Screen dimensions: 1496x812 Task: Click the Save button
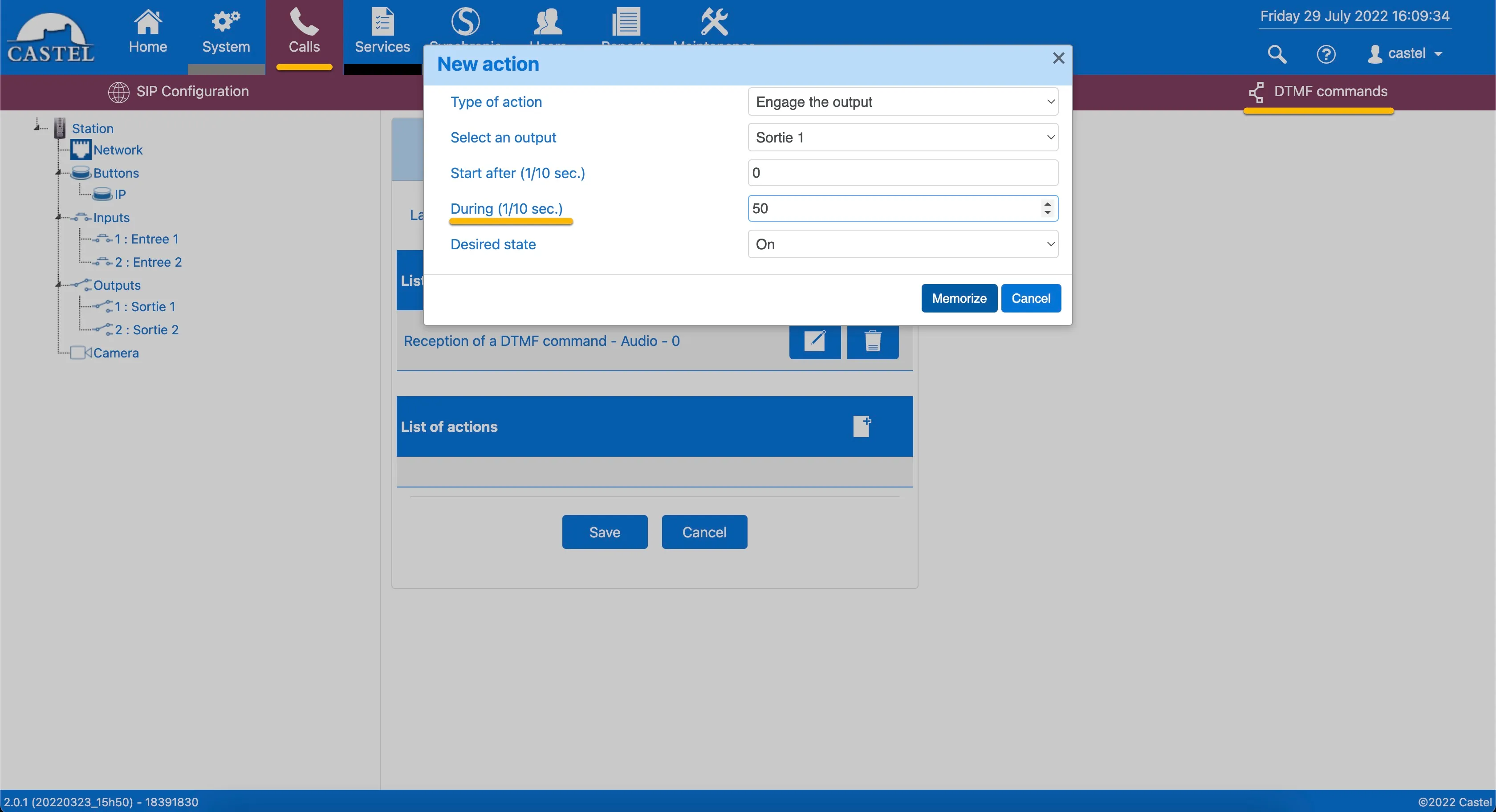(605, 532)
